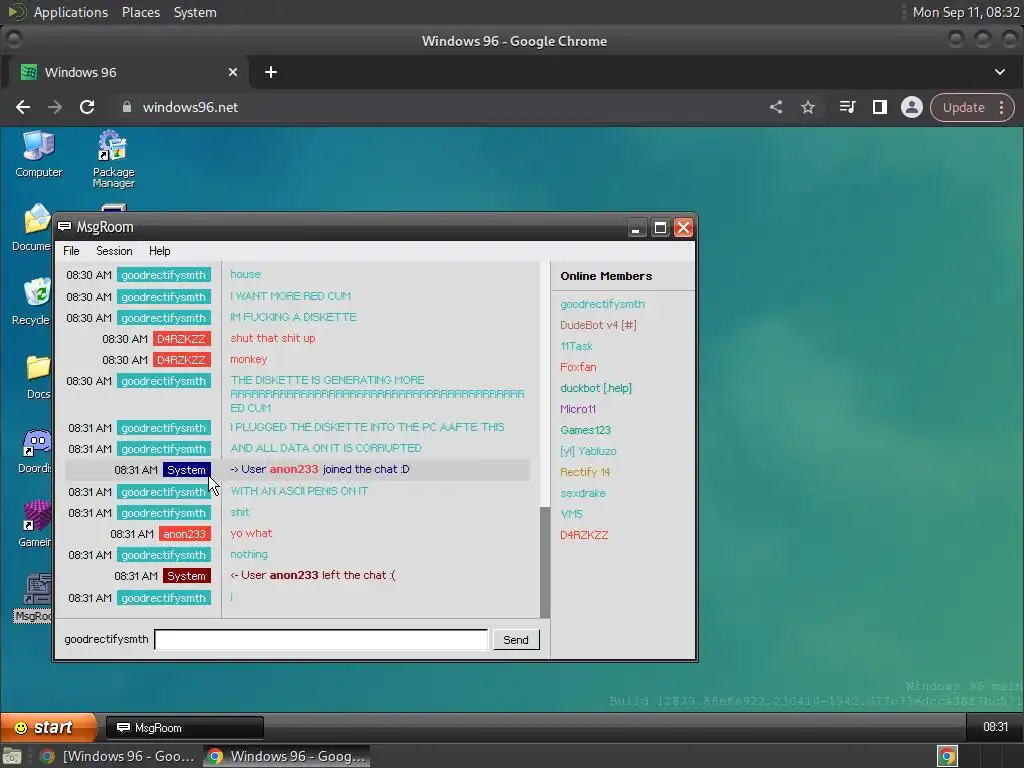Click the red anon233 user tag
The height and width of the screenshot is (768, 1024).
tap(184, 534)
